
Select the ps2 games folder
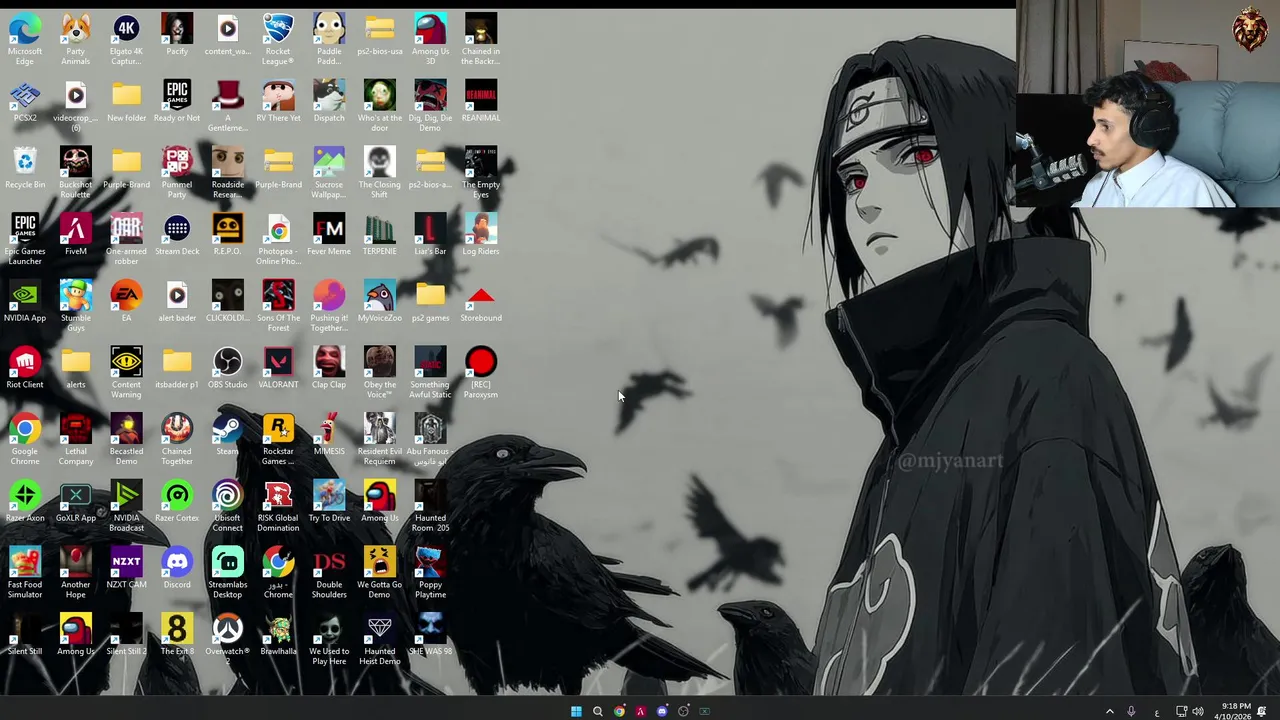coord(430,302)
